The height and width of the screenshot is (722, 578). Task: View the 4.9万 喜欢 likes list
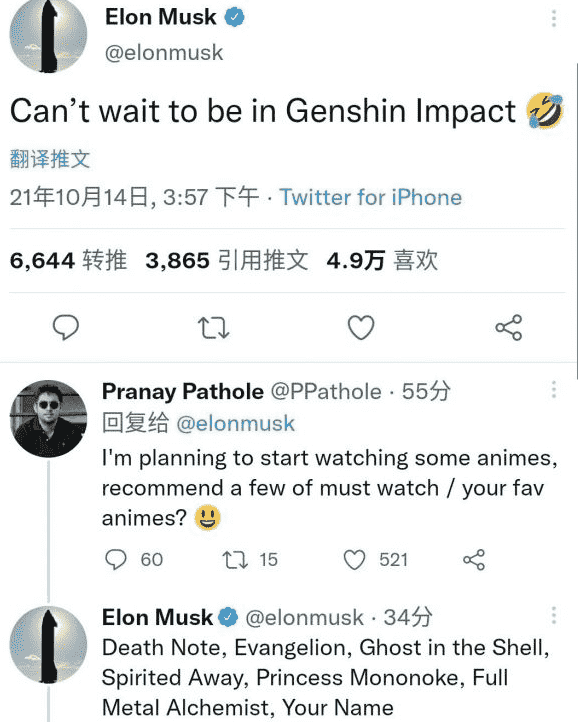click(x=382, y=260)
